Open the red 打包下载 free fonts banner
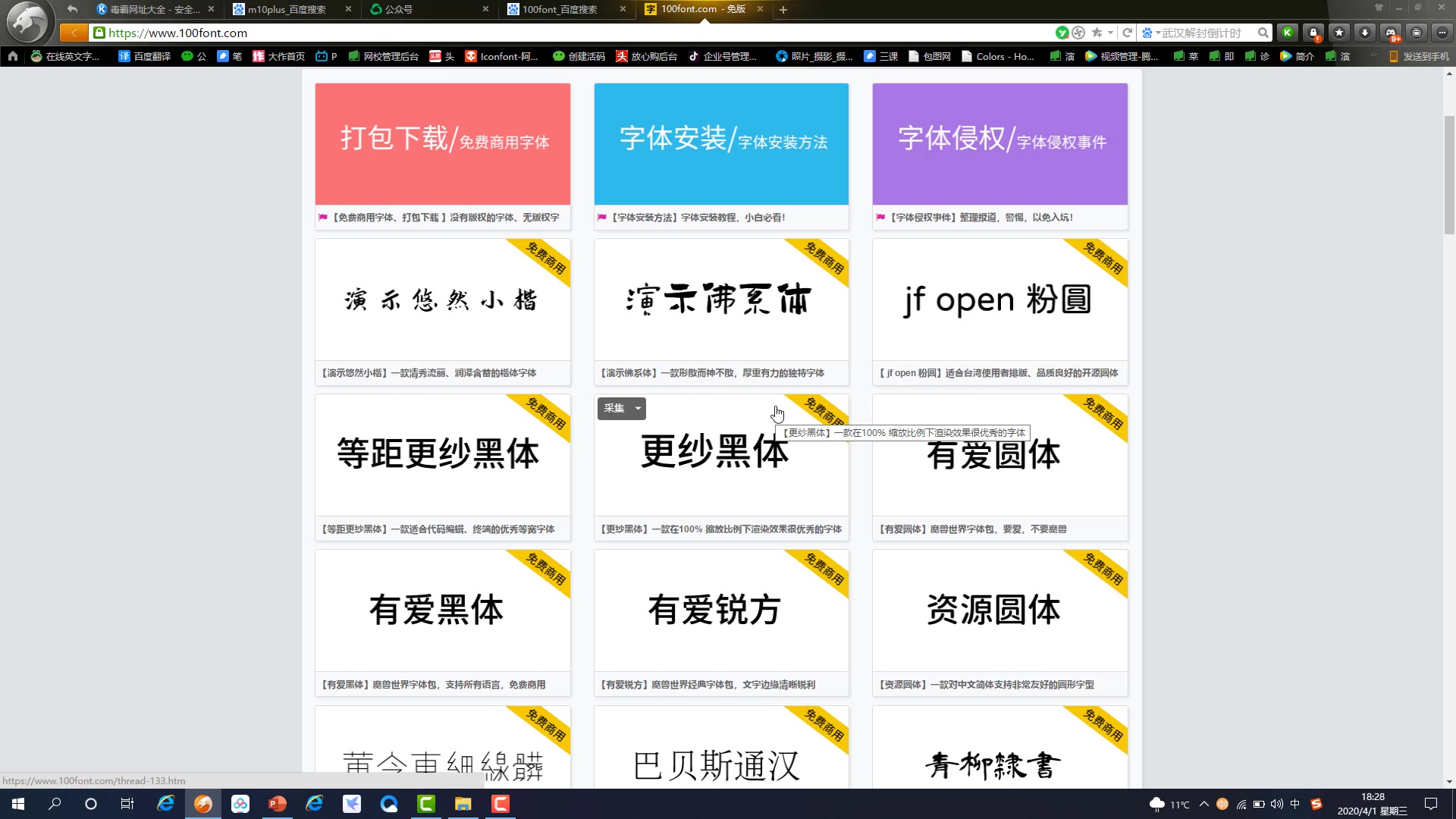Image resolution: width=1456 pixels, height=819 pixels. coord(442,143)
